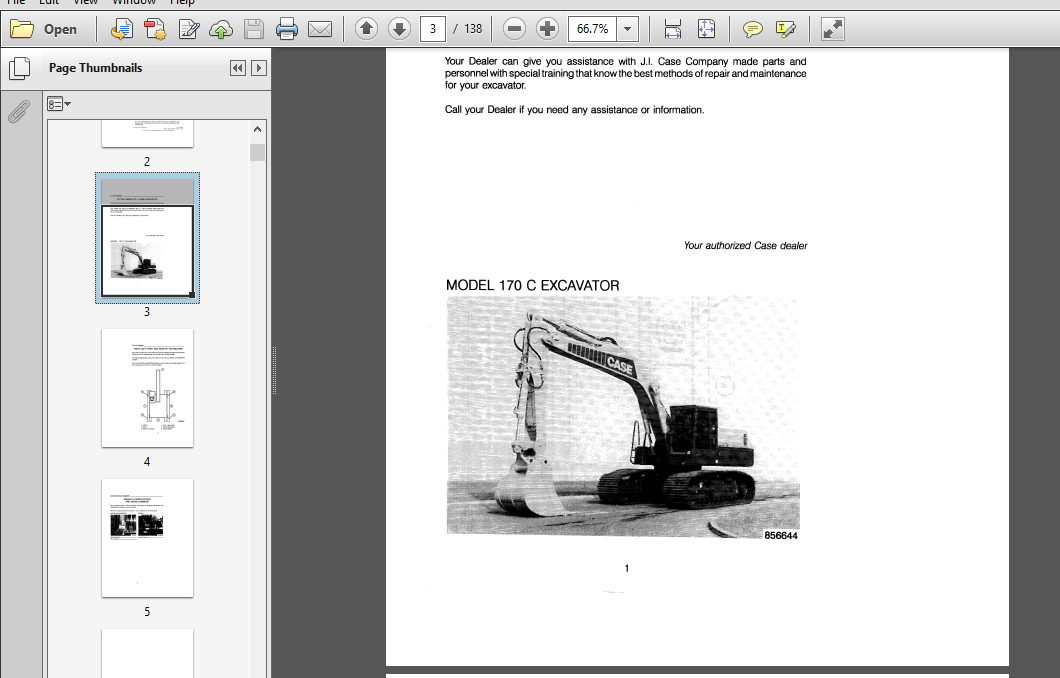Select the page 5 thumbnail
This screenshot has width=1060, height=678.
(x=147, y=538)
